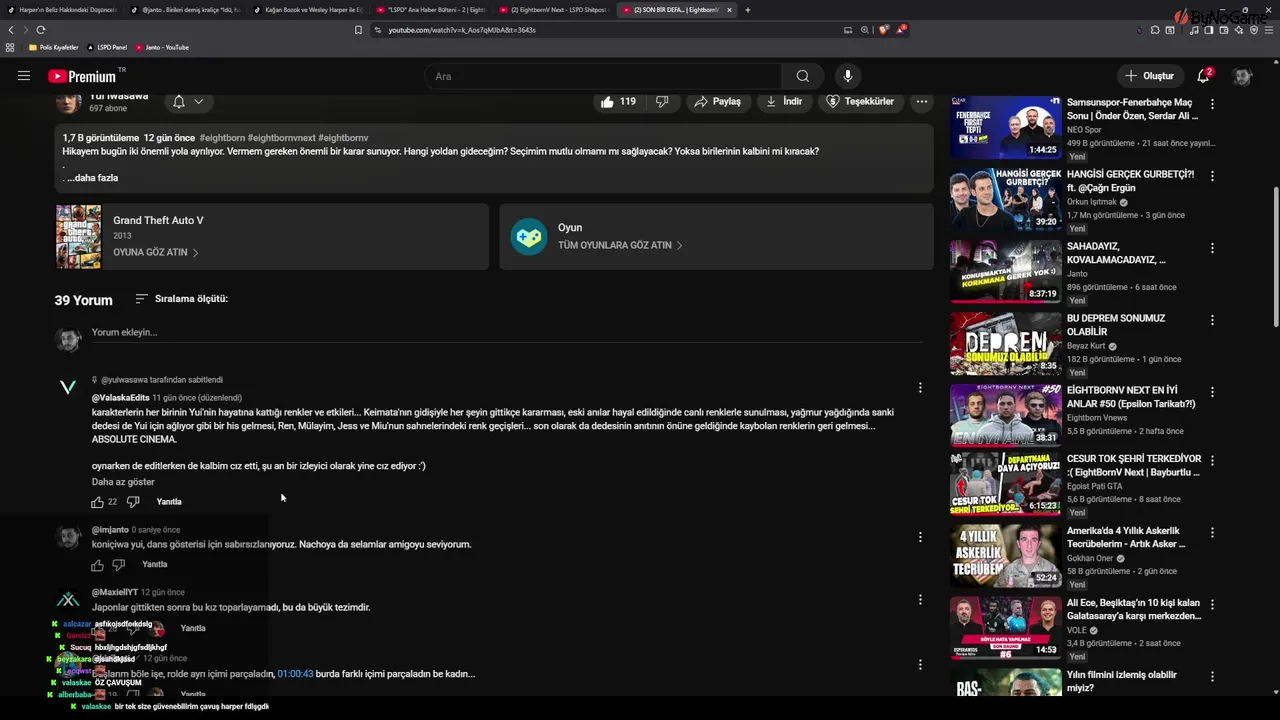Open the @MaxiellYT channel name

pyautogui.click(x=115, y=592)
